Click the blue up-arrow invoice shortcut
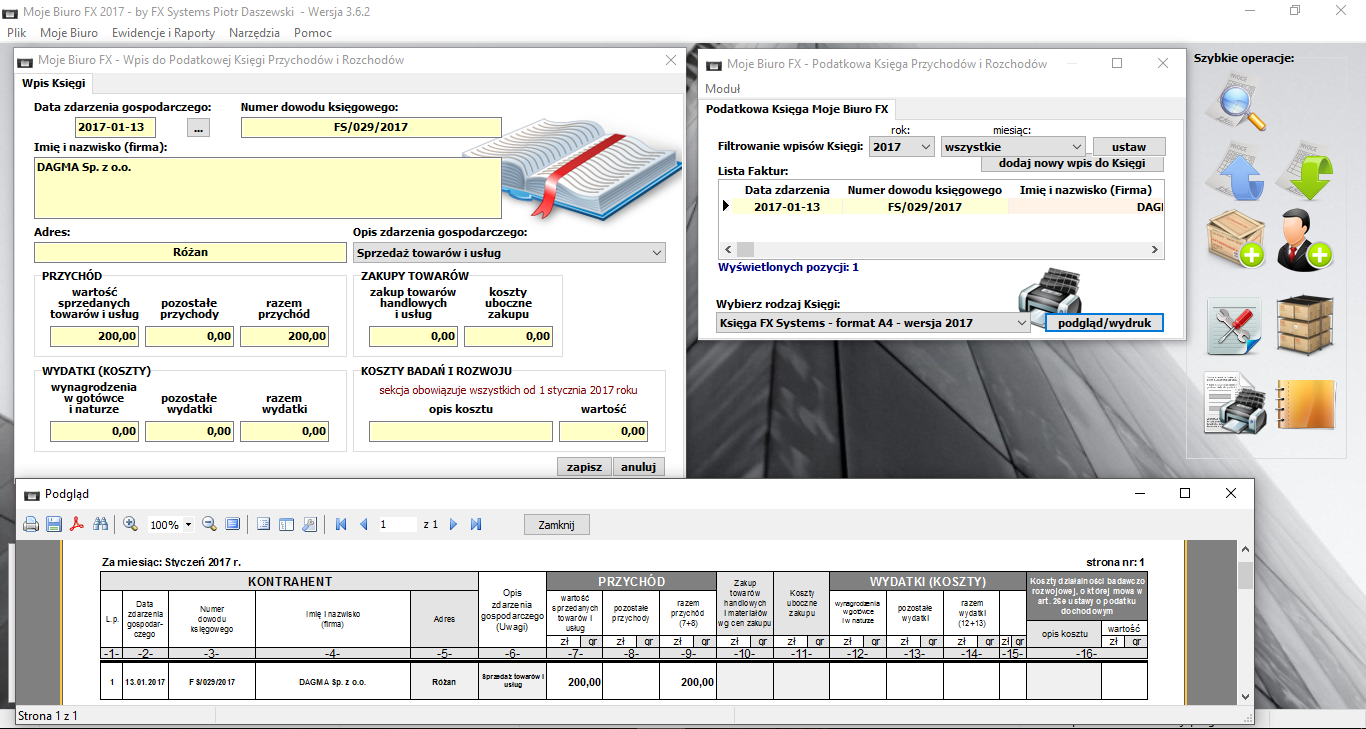 1237,171
